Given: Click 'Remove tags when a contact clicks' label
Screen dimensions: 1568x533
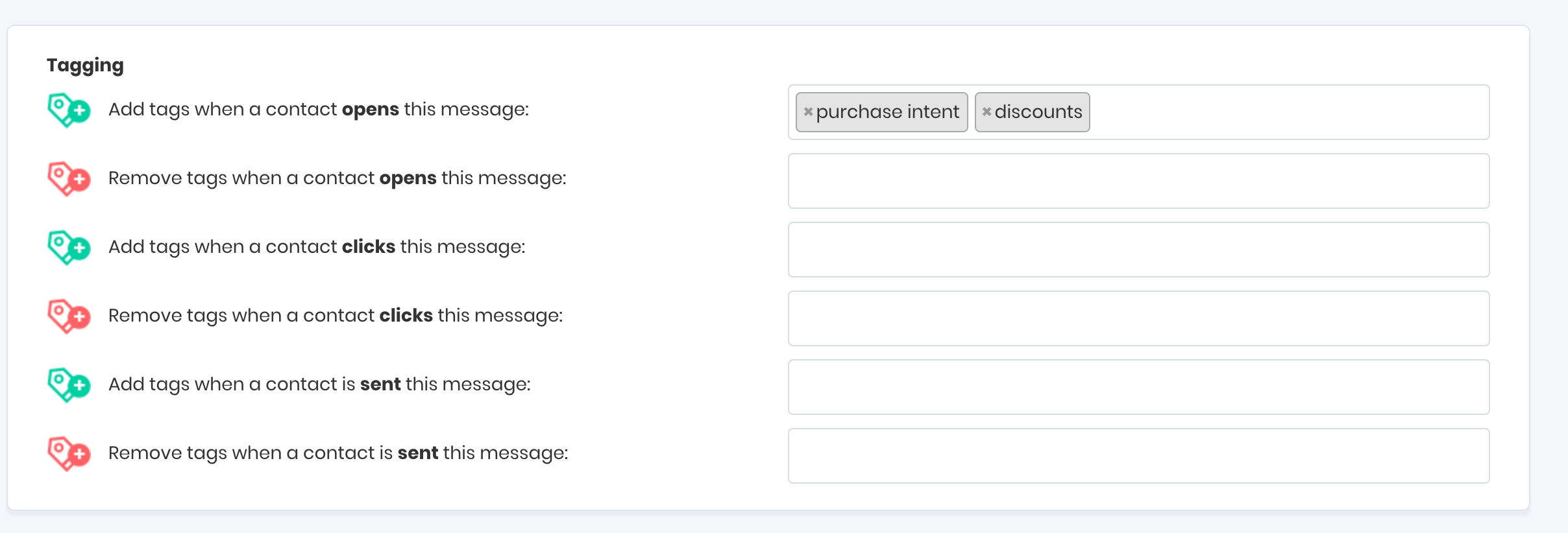Looking at the screenshot, I should (x=335, y=316).
